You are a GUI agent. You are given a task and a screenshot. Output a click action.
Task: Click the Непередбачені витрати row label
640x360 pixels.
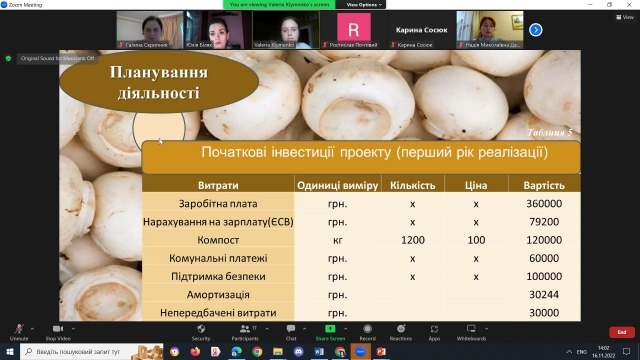click(x=218, y=313)
